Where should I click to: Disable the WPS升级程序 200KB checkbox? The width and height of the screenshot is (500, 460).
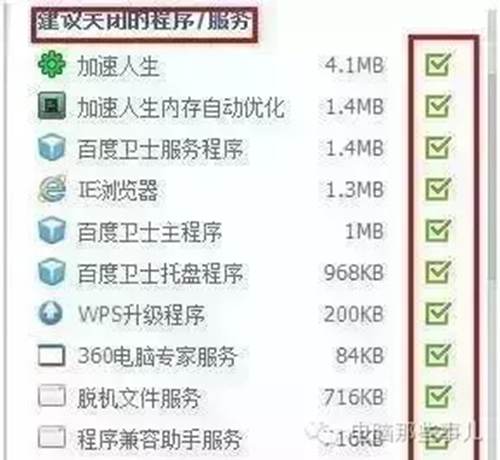point(438,313)
